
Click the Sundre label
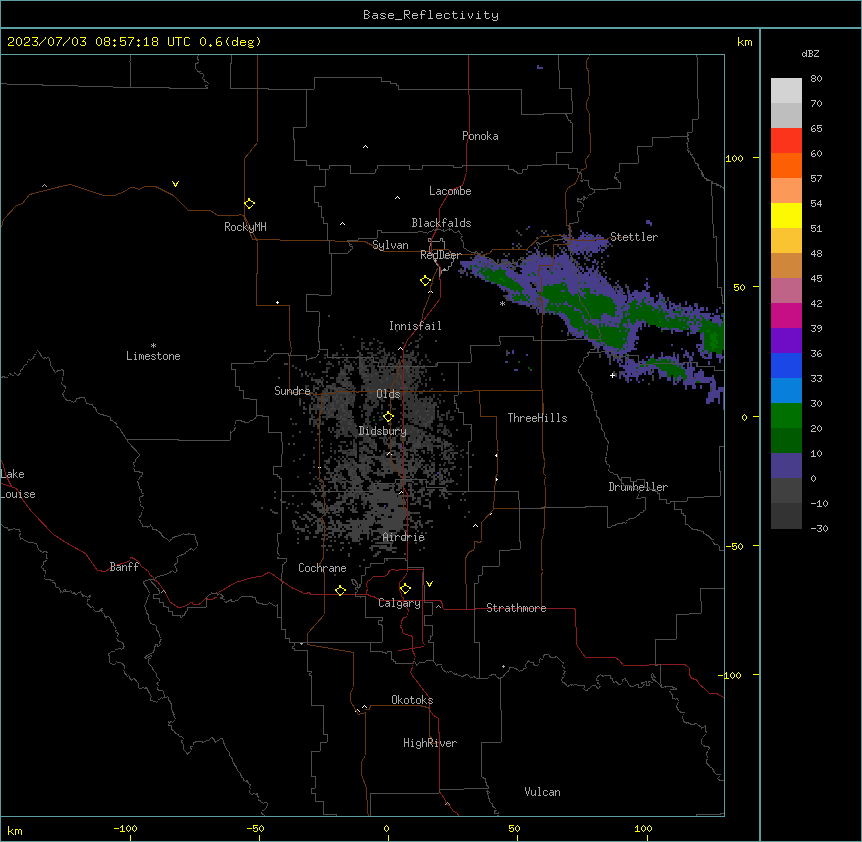pos(292,391)
